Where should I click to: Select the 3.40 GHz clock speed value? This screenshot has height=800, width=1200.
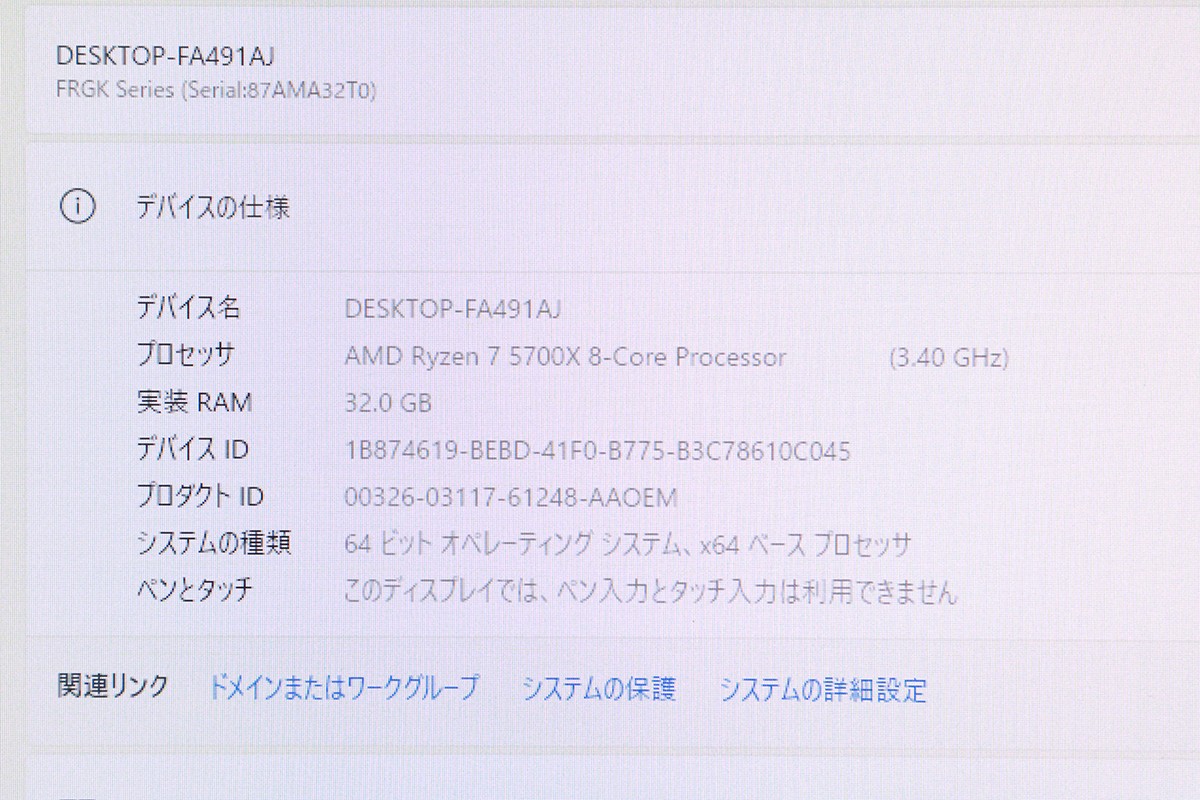(948, 358)
